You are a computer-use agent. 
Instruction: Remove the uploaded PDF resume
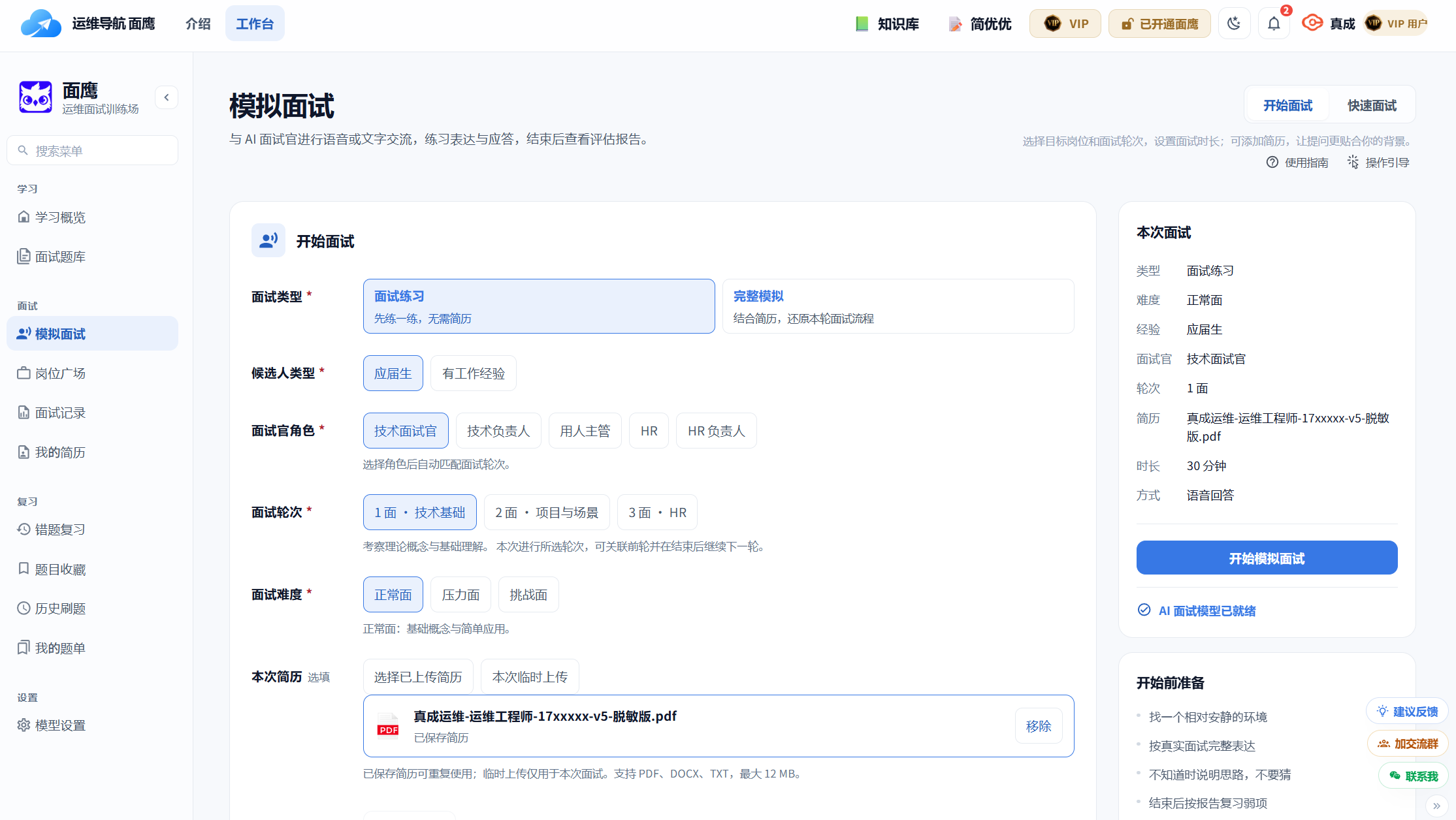click(1039, 726)
